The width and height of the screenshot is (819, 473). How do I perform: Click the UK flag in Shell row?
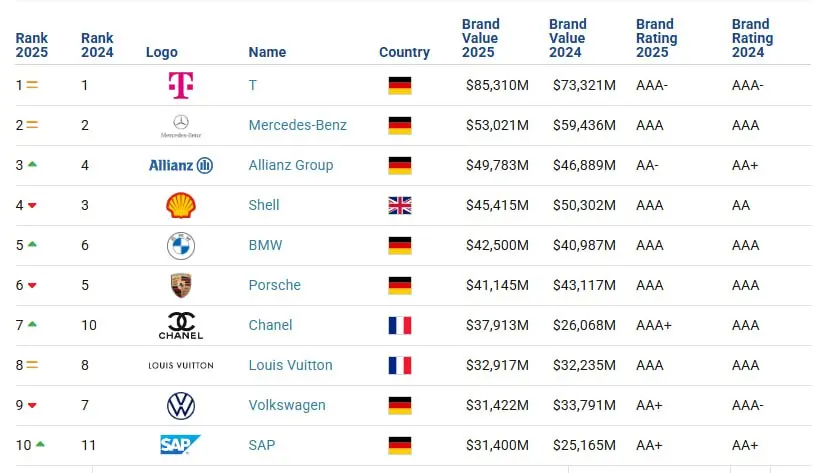tap(399, 205)
